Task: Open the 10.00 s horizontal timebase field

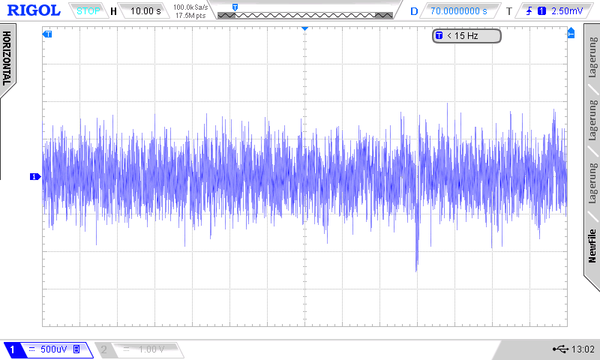Action: pyautogui.click(x=145, y=11)
